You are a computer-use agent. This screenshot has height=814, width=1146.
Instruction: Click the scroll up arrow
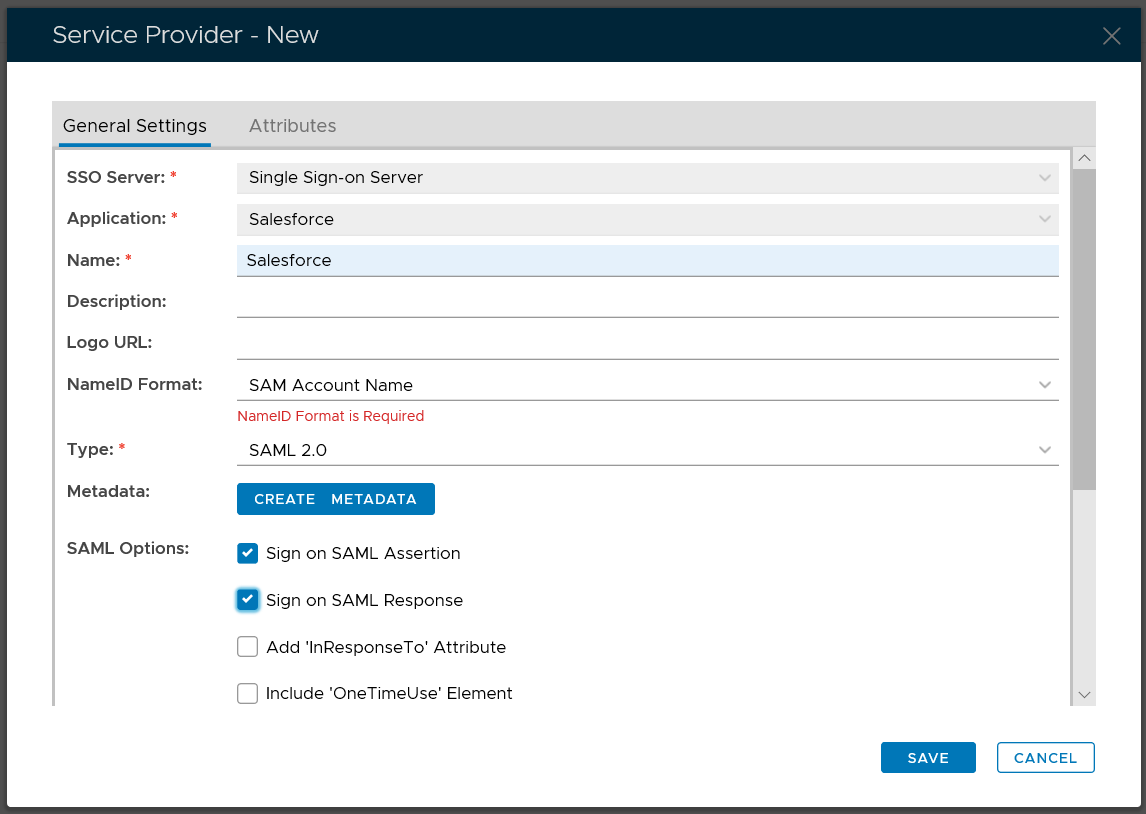1084,158
